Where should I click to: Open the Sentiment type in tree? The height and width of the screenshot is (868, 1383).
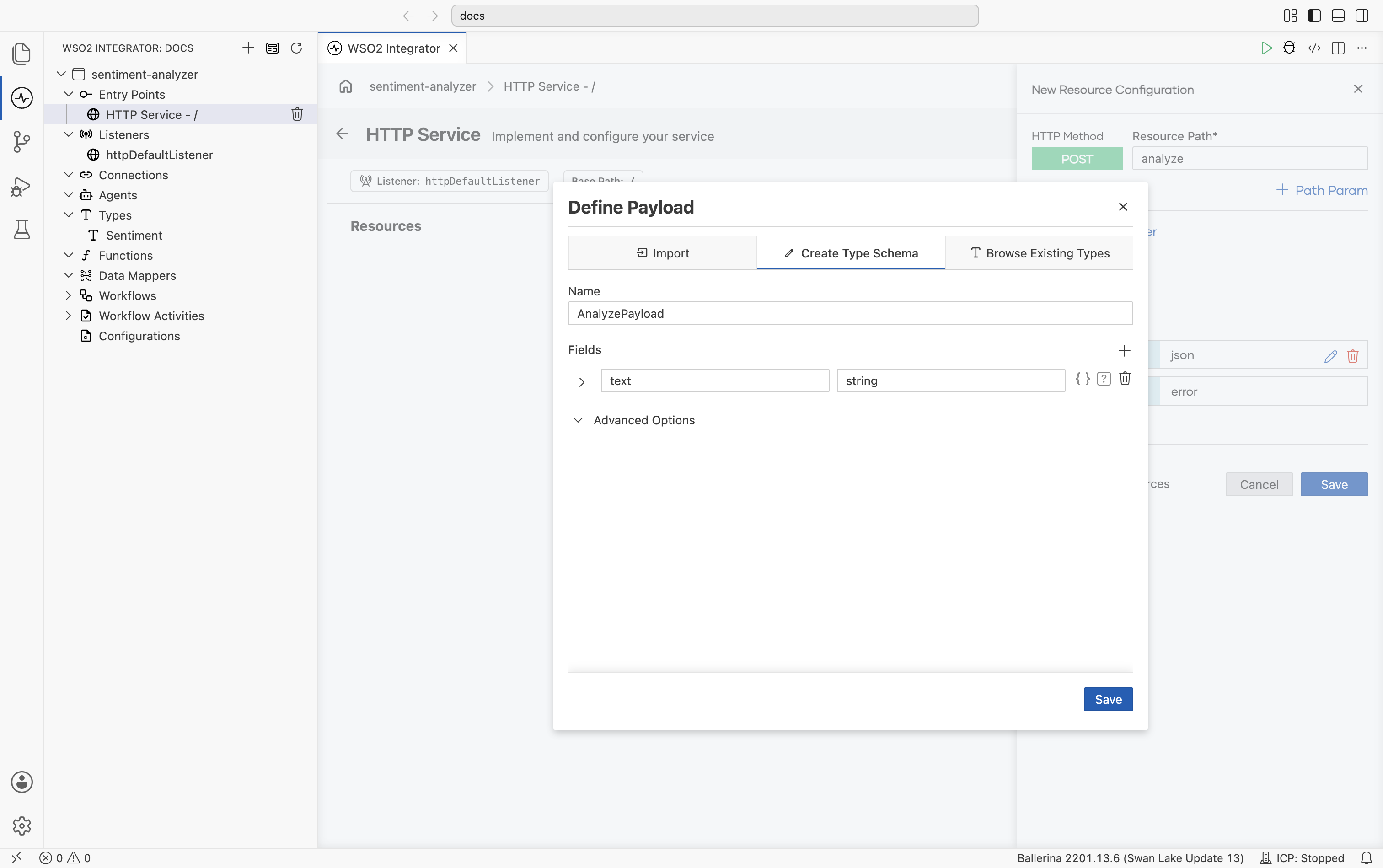tap(134, 236)
